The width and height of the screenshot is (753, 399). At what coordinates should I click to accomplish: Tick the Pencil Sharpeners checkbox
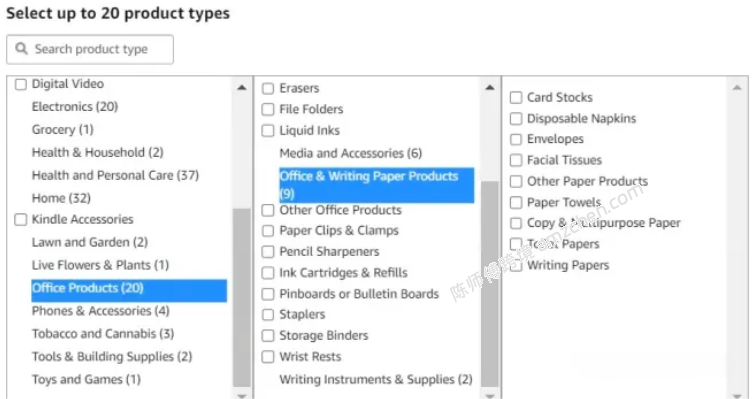pos(268,252)
